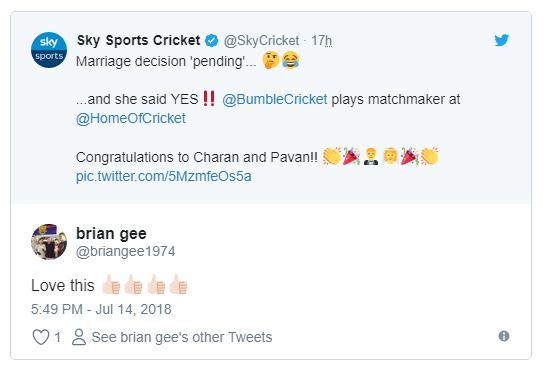Click the like count number 1
Screen dimensions: 544x367
[58, 337]
